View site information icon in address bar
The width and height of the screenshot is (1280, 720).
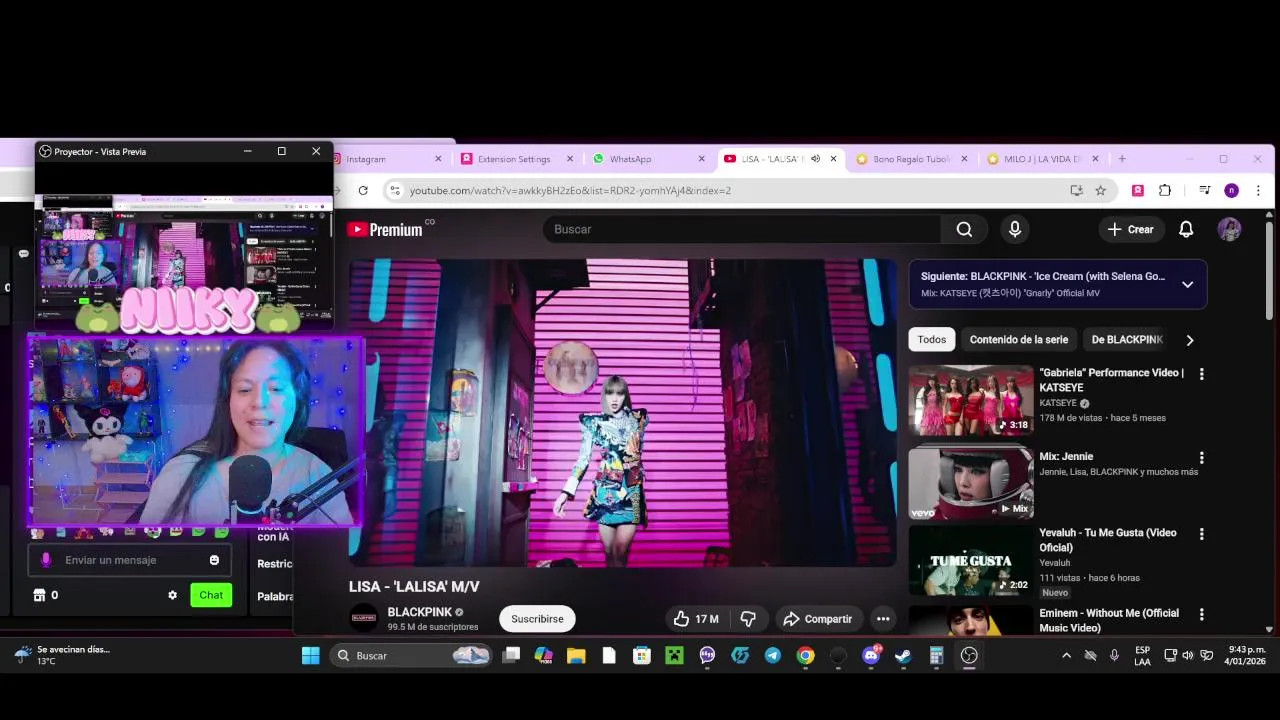pos(395,190)
